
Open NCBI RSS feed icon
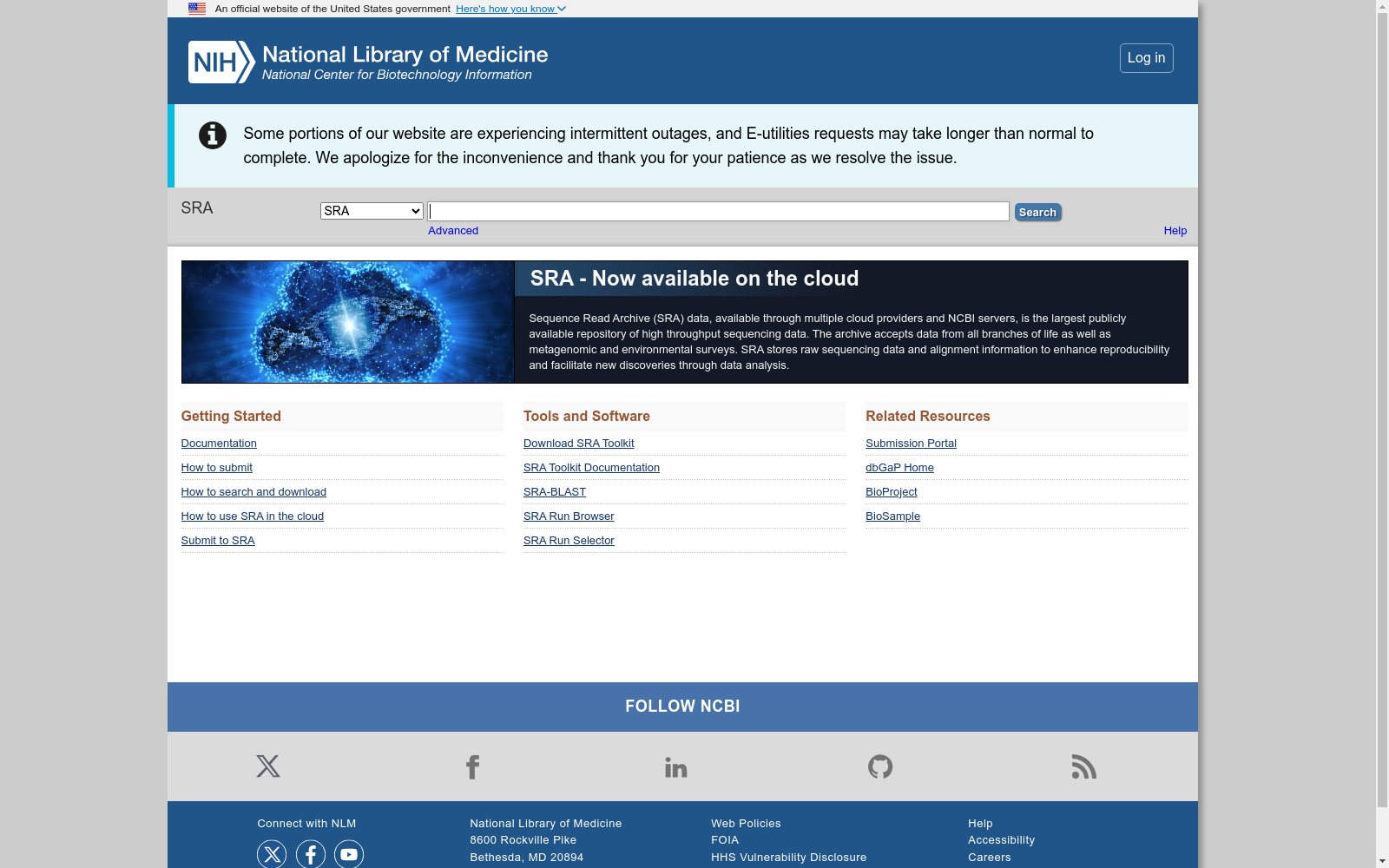(x=1084, y=766)
